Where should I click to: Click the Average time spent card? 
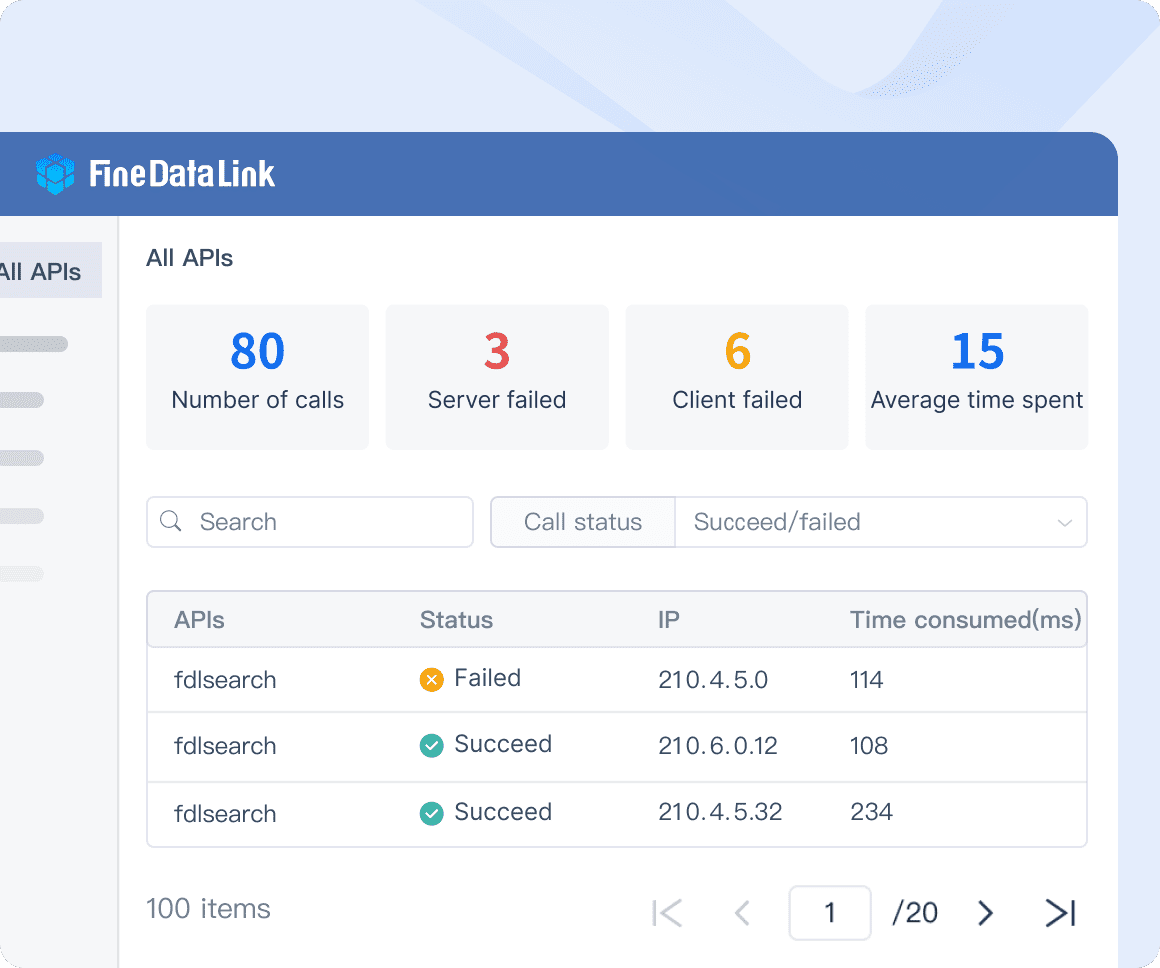click(976, 377)
